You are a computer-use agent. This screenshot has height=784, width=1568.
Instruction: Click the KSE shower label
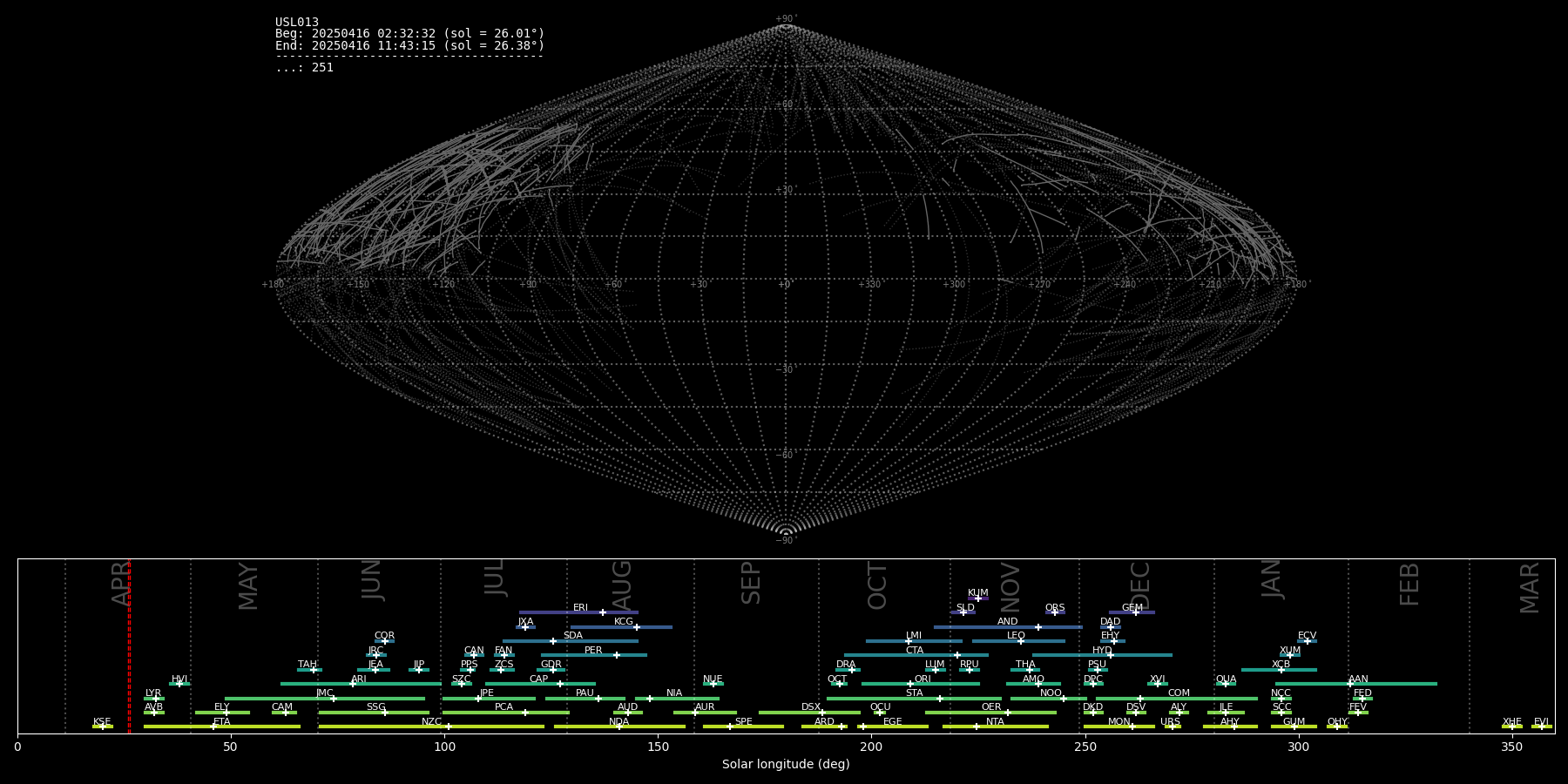tap(102, 722)
